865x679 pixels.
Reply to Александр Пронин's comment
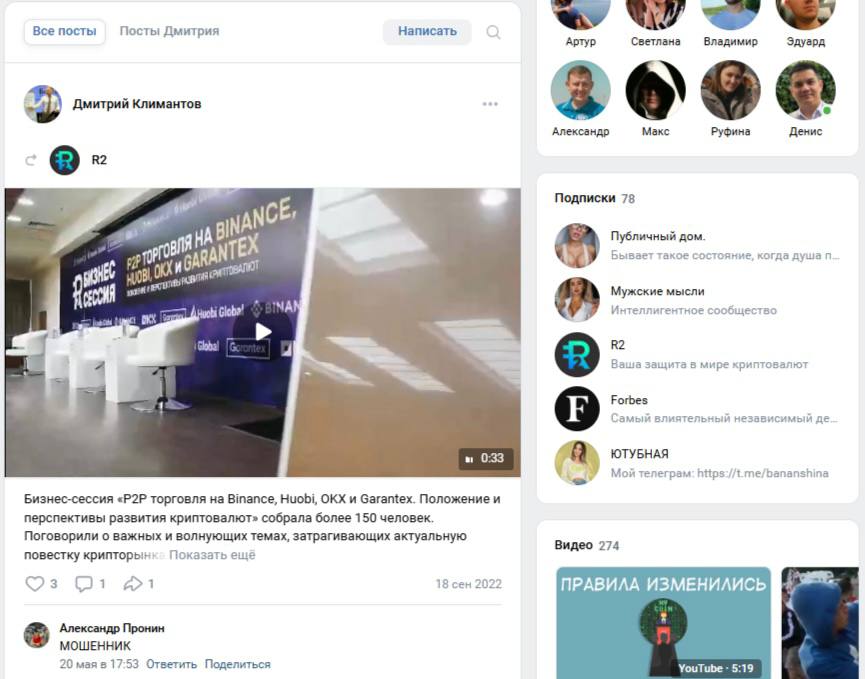(171, 664)
